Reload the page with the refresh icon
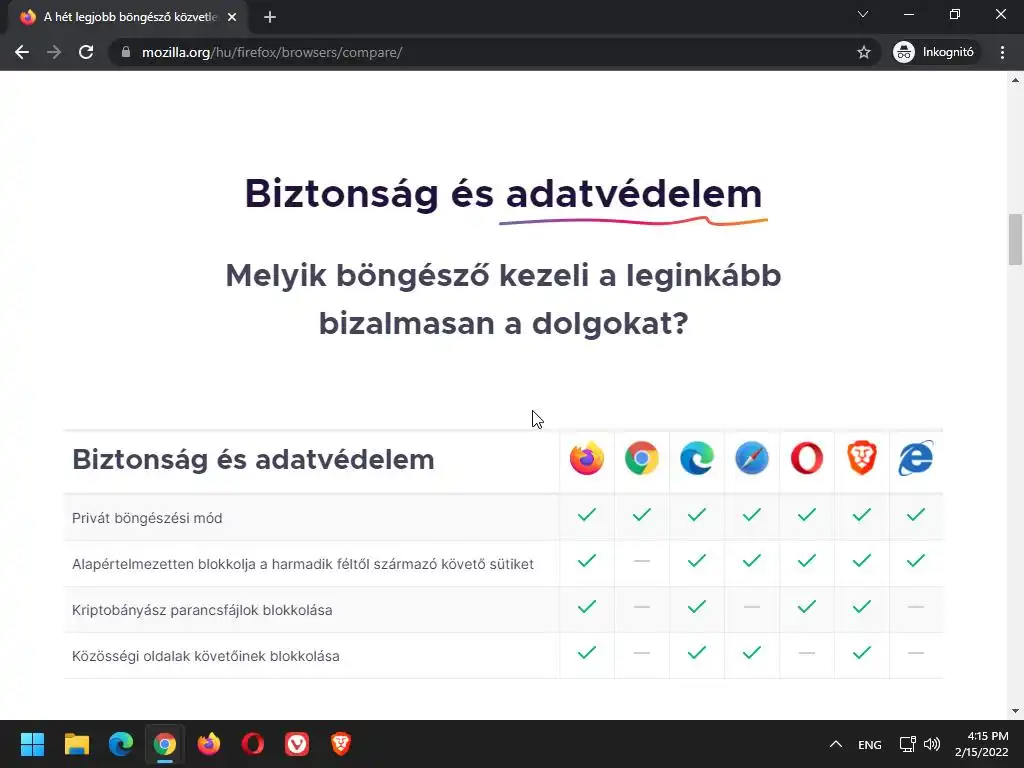 point(86,52)
